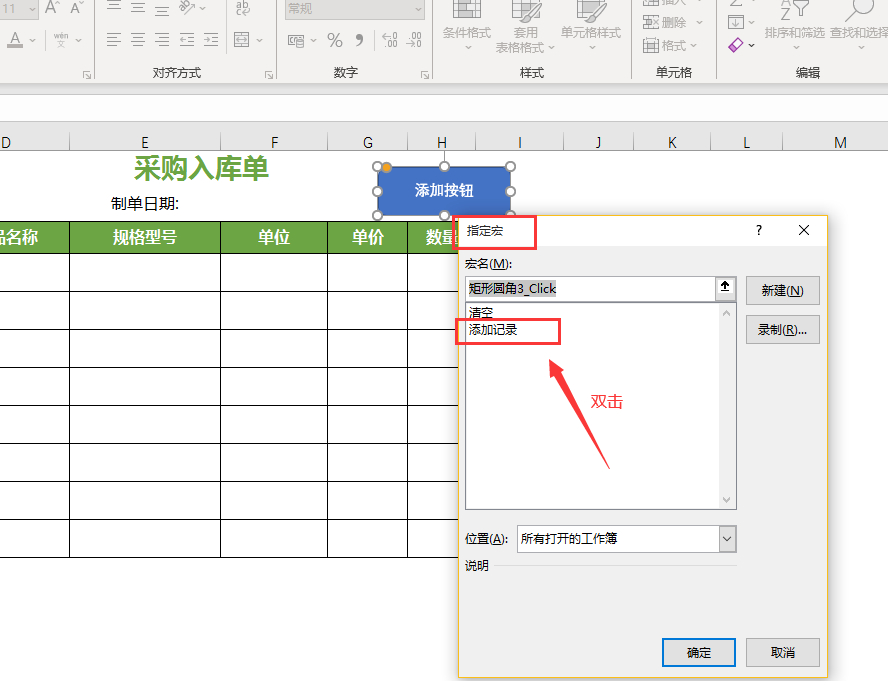
Task: Click the merge and center icon
Action: pos(242,40)
